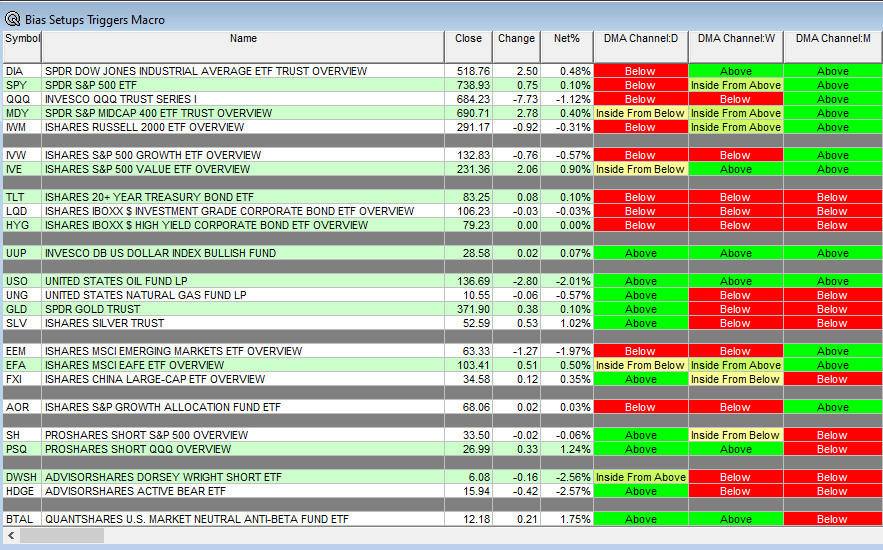Select the DWSH symbol cell

[x=22, y=477]
